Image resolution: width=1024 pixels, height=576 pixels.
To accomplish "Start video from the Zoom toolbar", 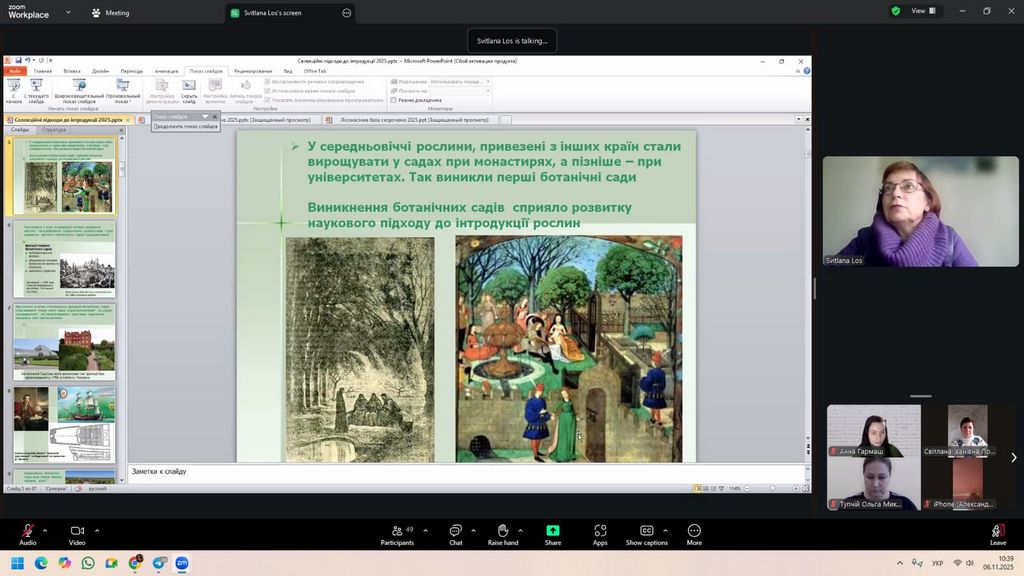I will [x=77, y=531].
